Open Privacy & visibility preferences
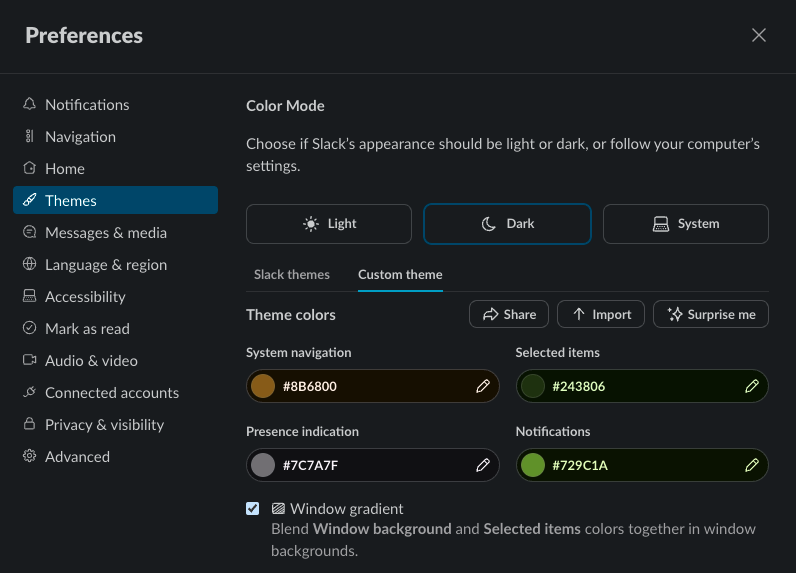This screenshot has width=796, height=573. point(115,424)
